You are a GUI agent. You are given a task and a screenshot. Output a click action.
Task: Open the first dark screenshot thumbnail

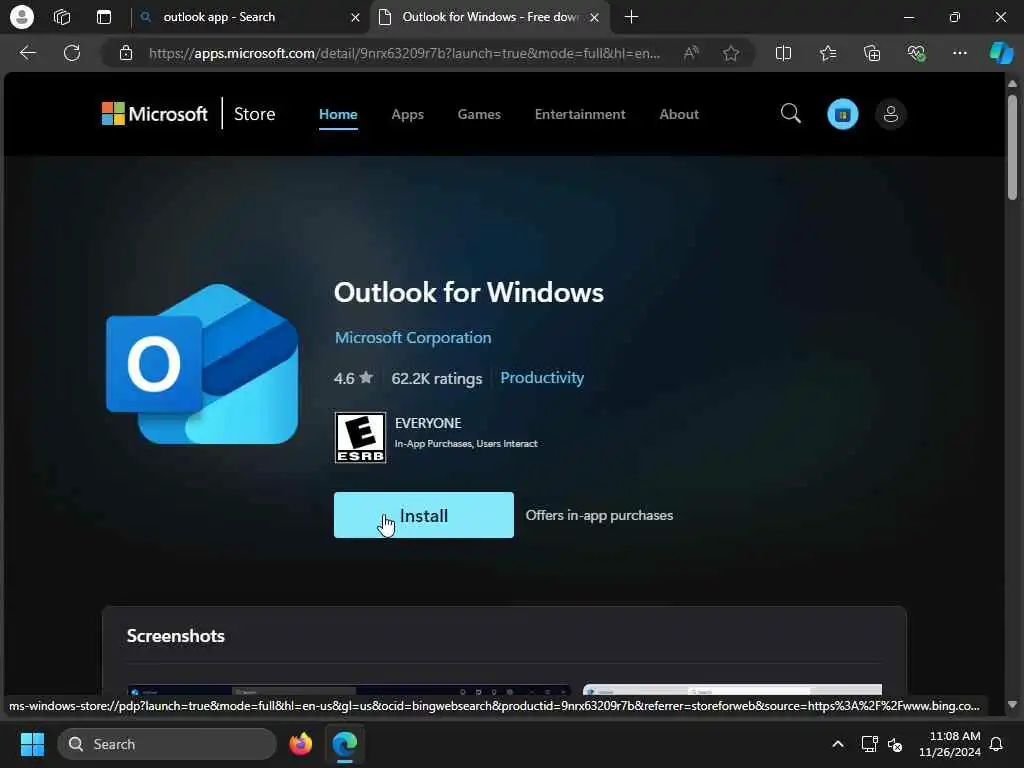(x=349, y=690)
